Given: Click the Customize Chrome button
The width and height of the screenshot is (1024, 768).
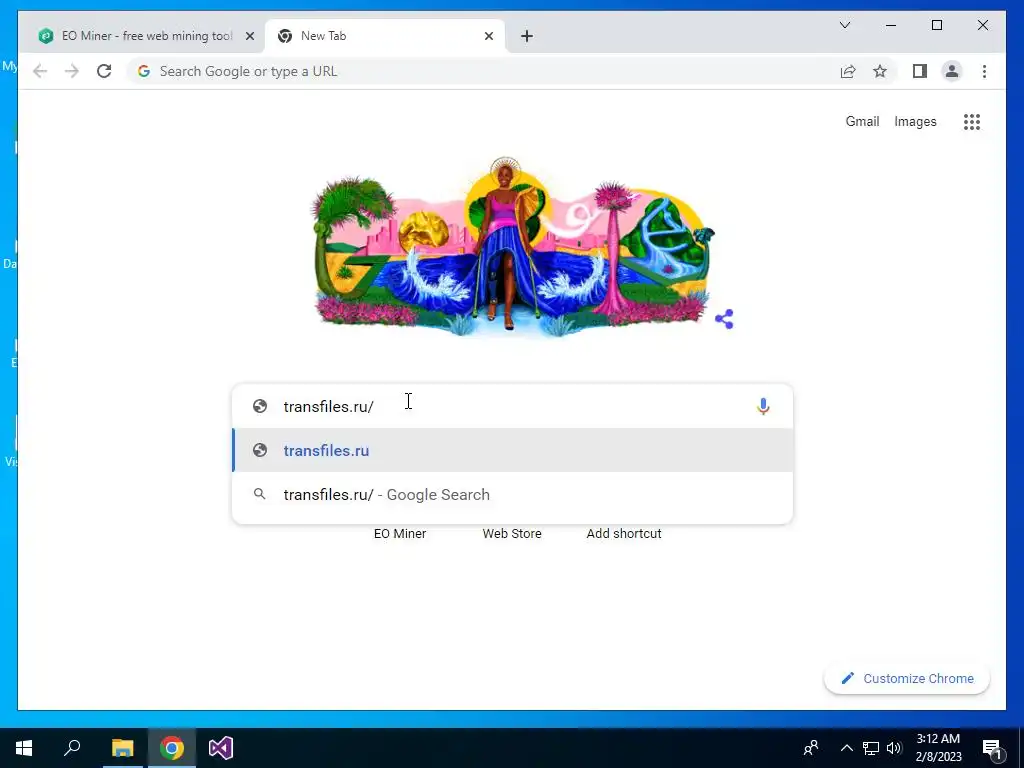Looking at the screenshot, I should click(907, 679).
